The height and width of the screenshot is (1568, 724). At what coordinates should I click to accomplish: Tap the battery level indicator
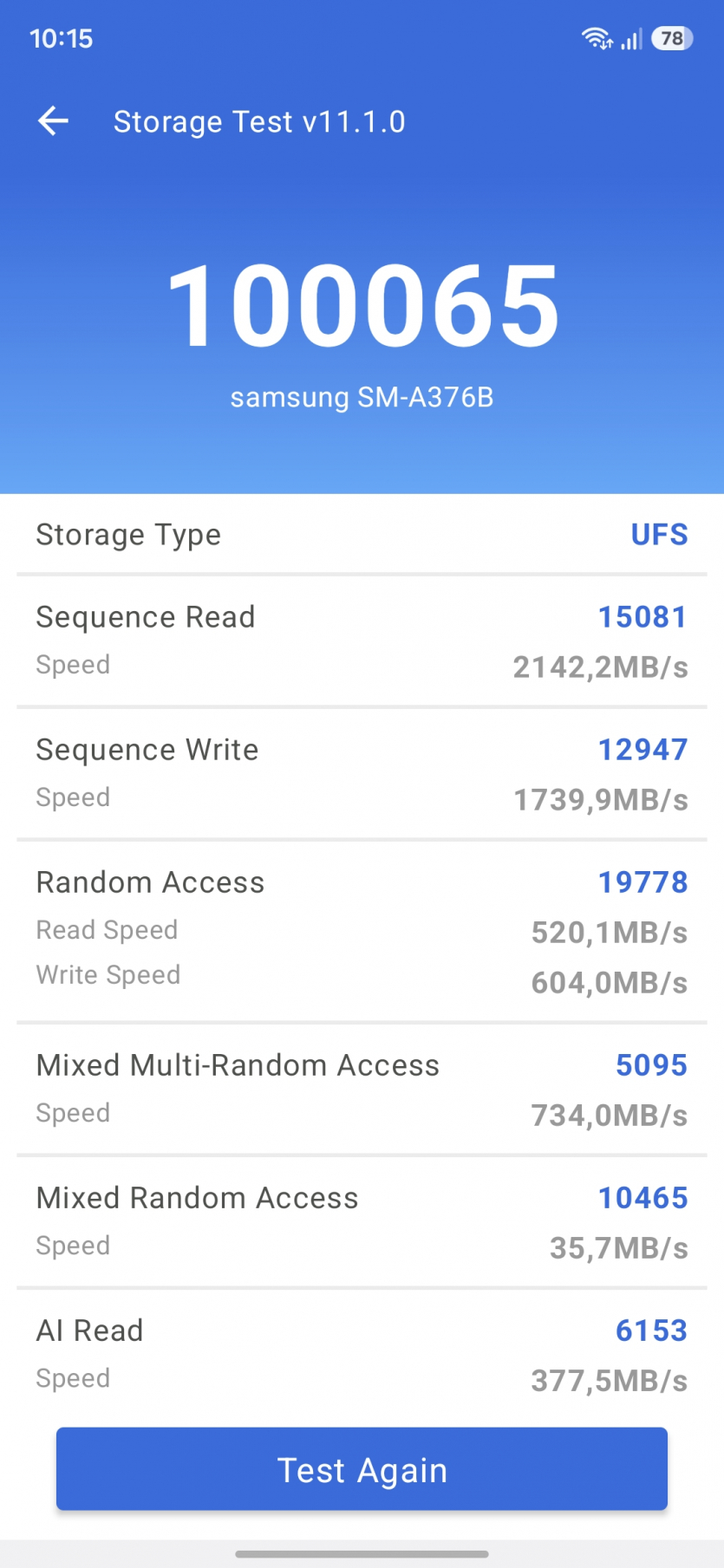(x=672, y=38)
